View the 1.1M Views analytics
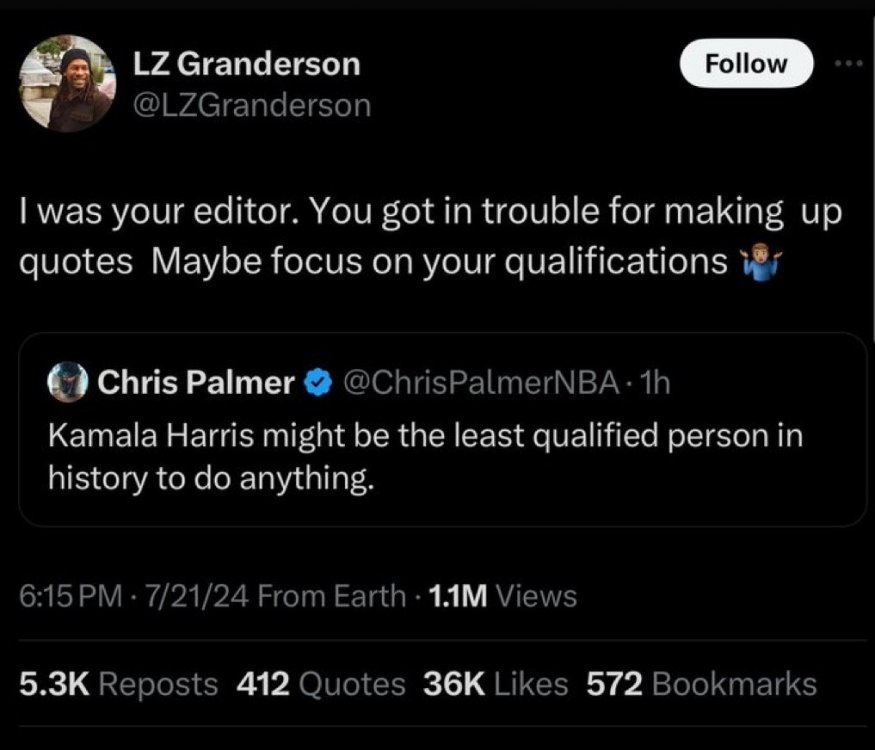 [502, 597]
